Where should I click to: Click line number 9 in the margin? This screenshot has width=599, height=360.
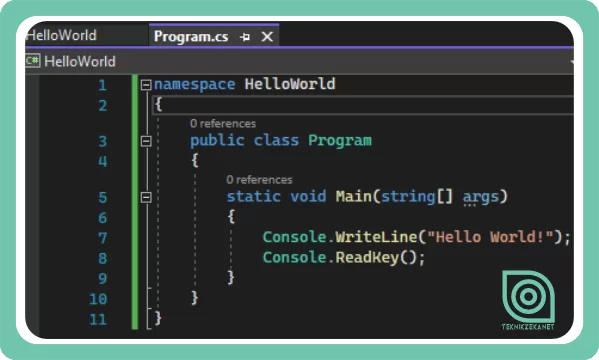click(102, 279)
